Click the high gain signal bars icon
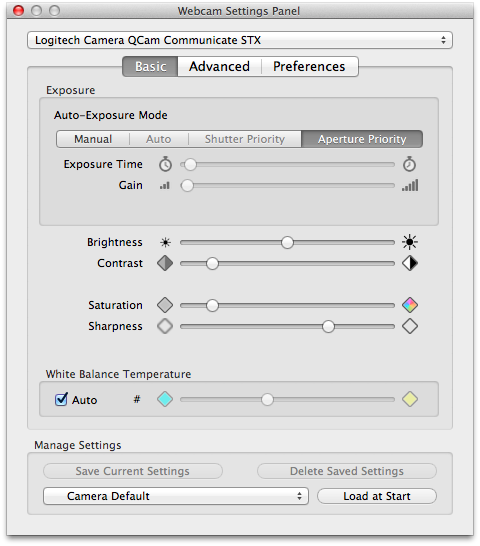The width and height of the screenshot is (480, 546). point(410,185)
